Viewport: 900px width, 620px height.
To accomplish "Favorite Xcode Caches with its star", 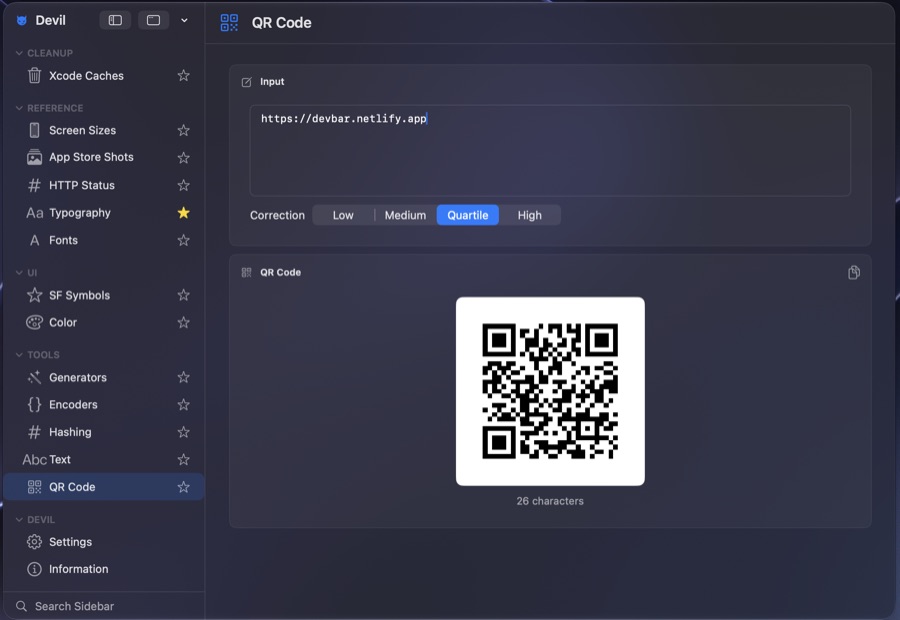I will tap(184, 75).
